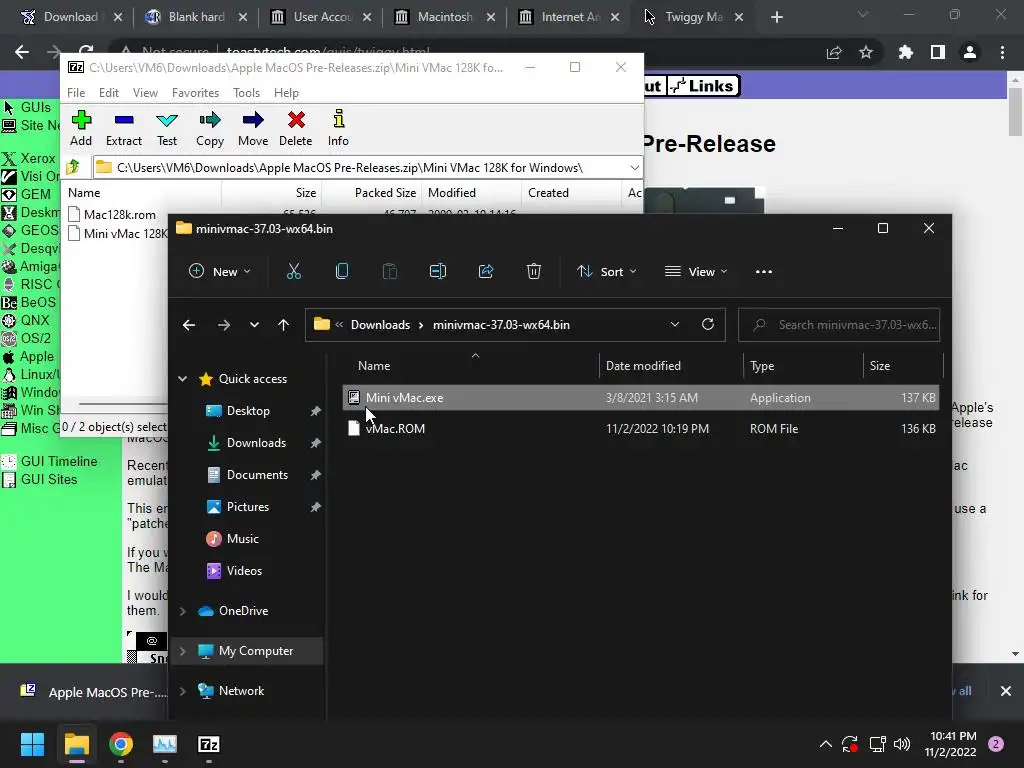This screenshot has width=1024, height=768.
Task: Click the Explorer Refresh icon
Action: pyautogui.click(x=708, y=324)
